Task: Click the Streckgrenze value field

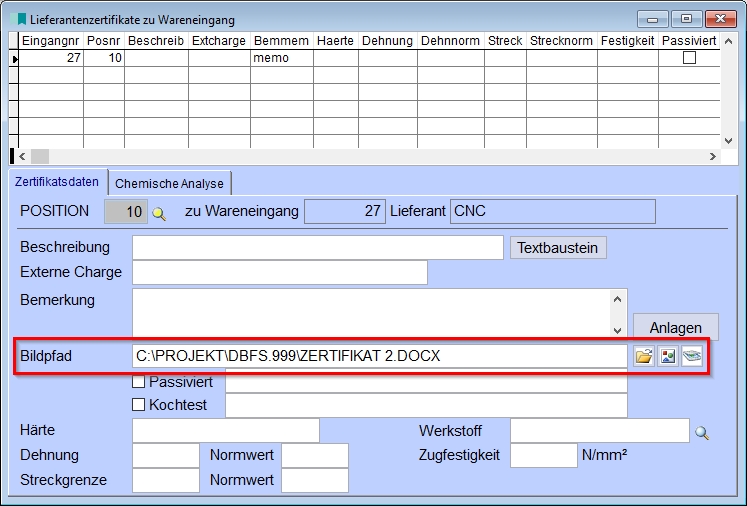Action: [166, 480]
